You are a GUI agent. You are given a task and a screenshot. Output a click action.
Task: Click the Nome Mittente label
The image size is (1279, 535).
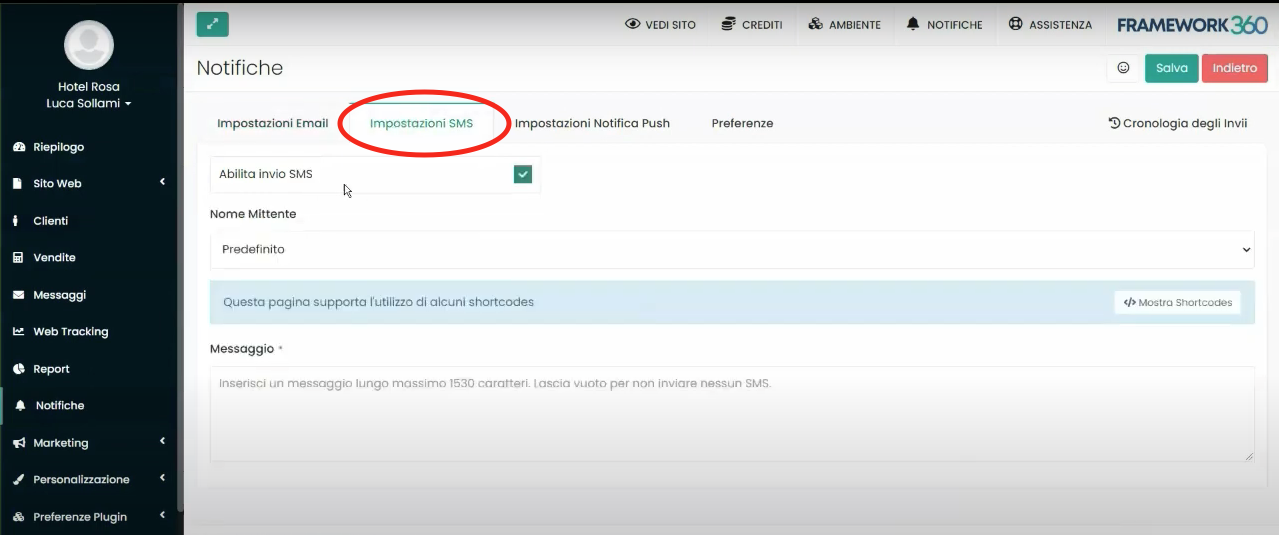[253, 214]
